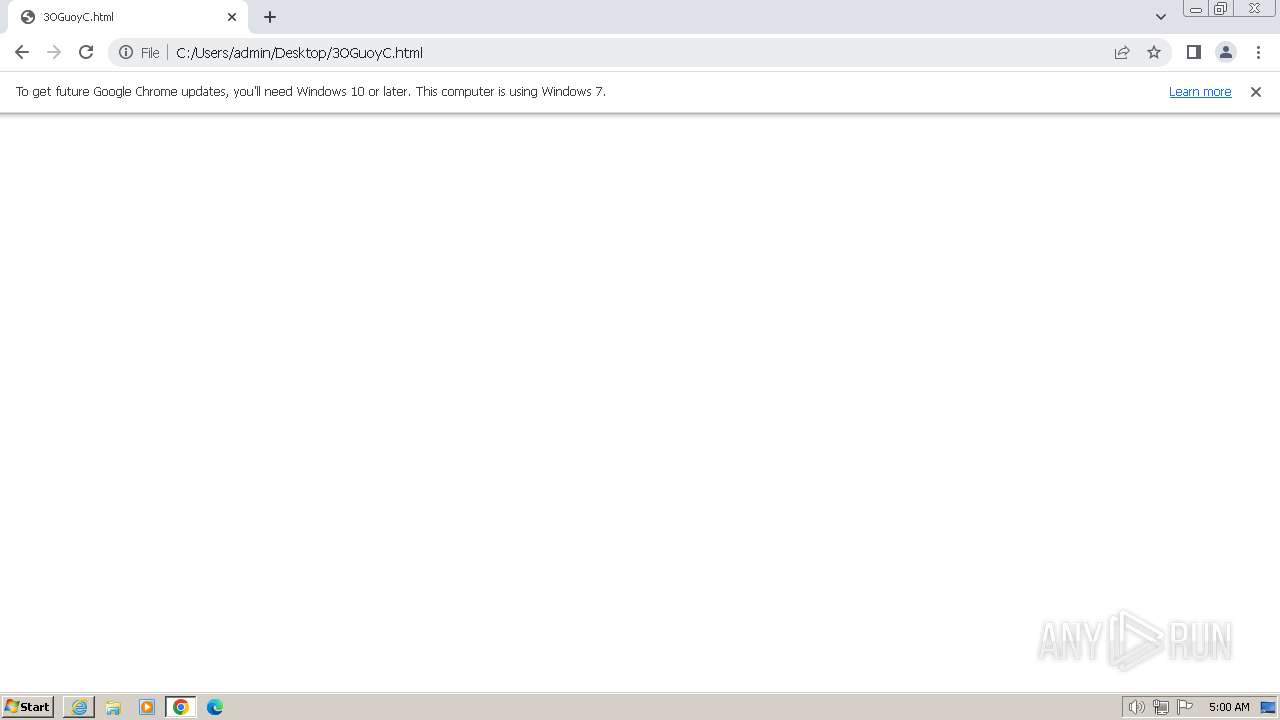1280x720 pixels.
Task: Open Windows Explorer folder in taskbar
Action: [113, 707]
